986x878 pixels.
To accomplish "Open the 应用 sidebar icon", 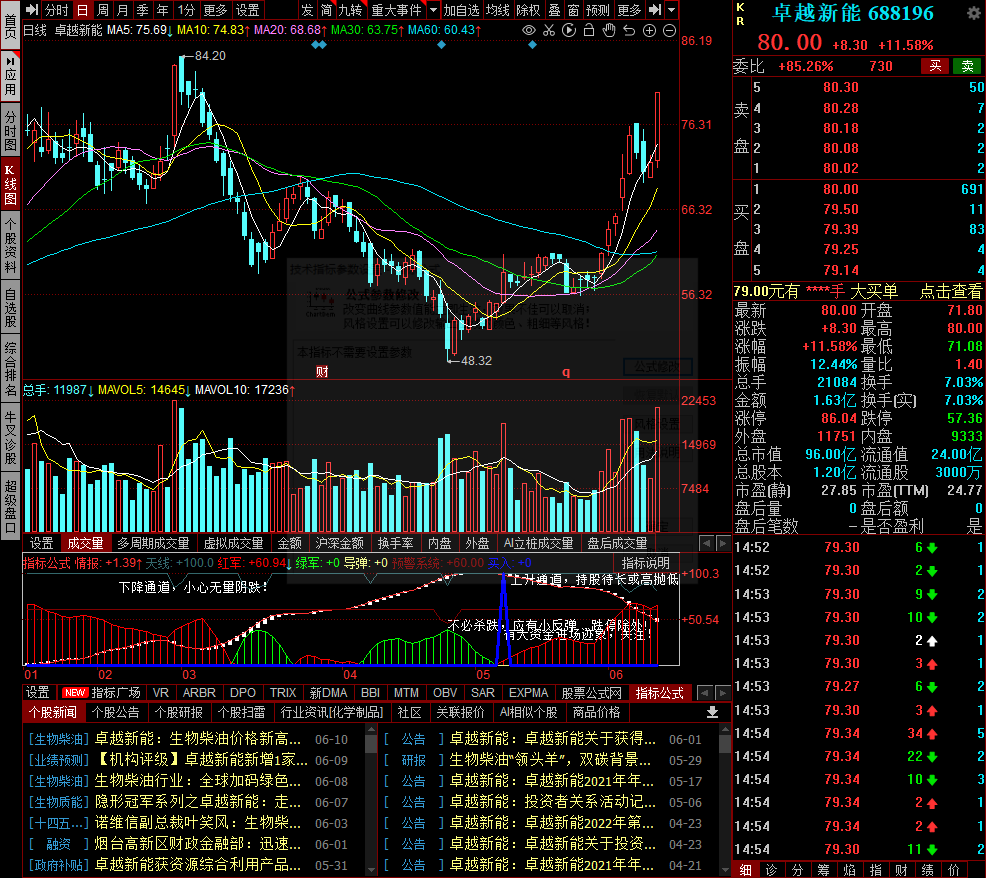I will tap(10, 77).
